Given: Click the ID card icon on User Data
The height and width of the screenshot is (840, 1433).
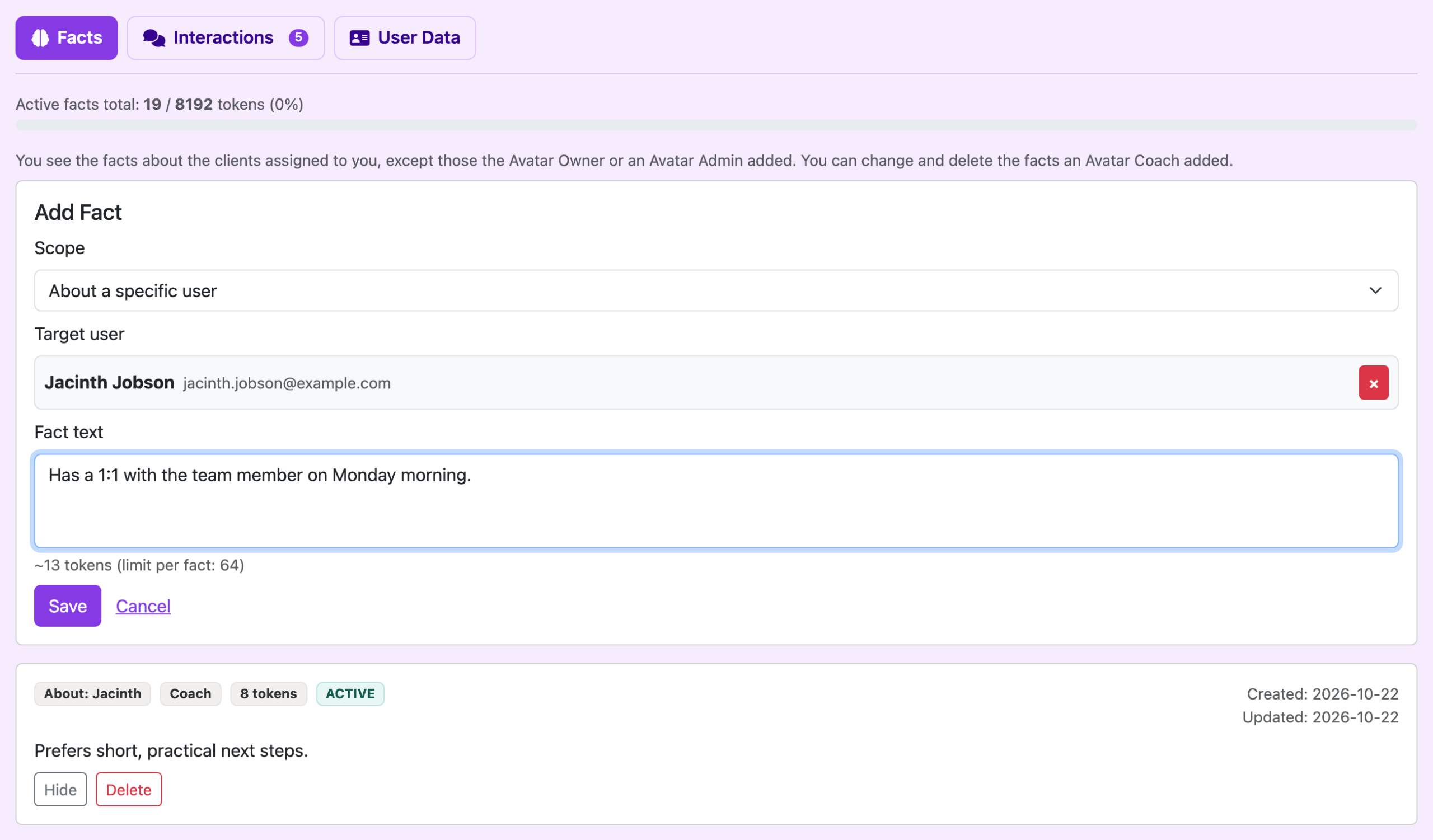Looking at the screenshot, I should tap(359, 37).
